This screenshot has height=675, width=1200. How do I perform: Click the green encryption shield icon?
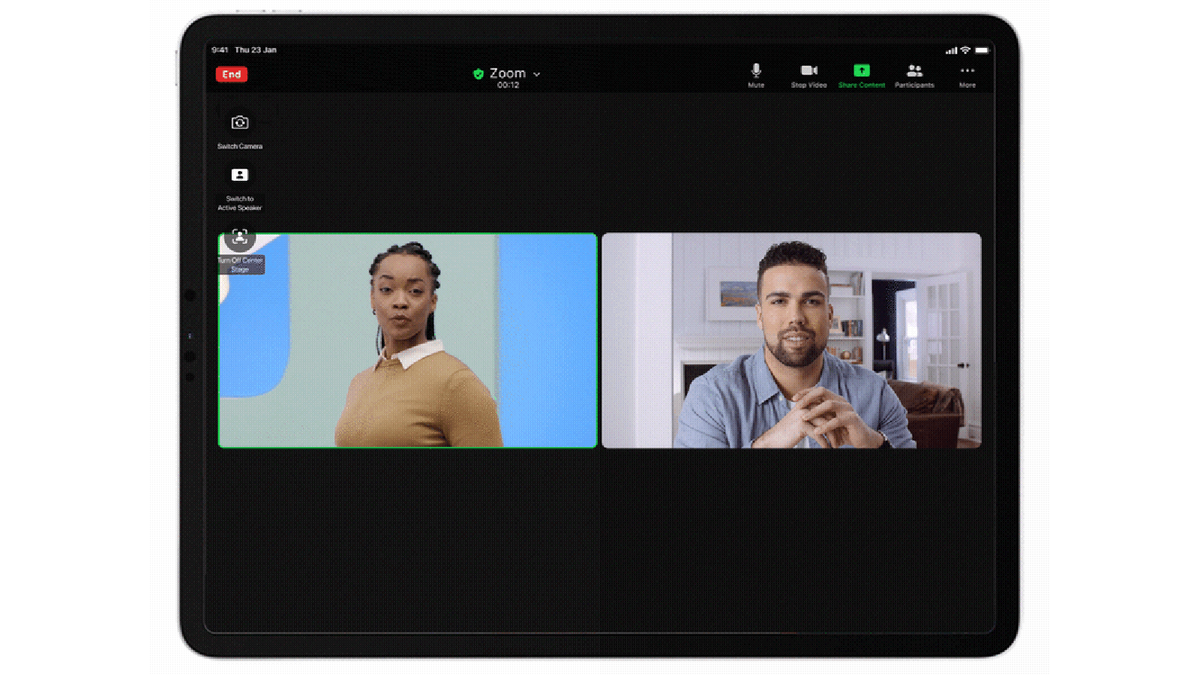click(x=478, y=74)
